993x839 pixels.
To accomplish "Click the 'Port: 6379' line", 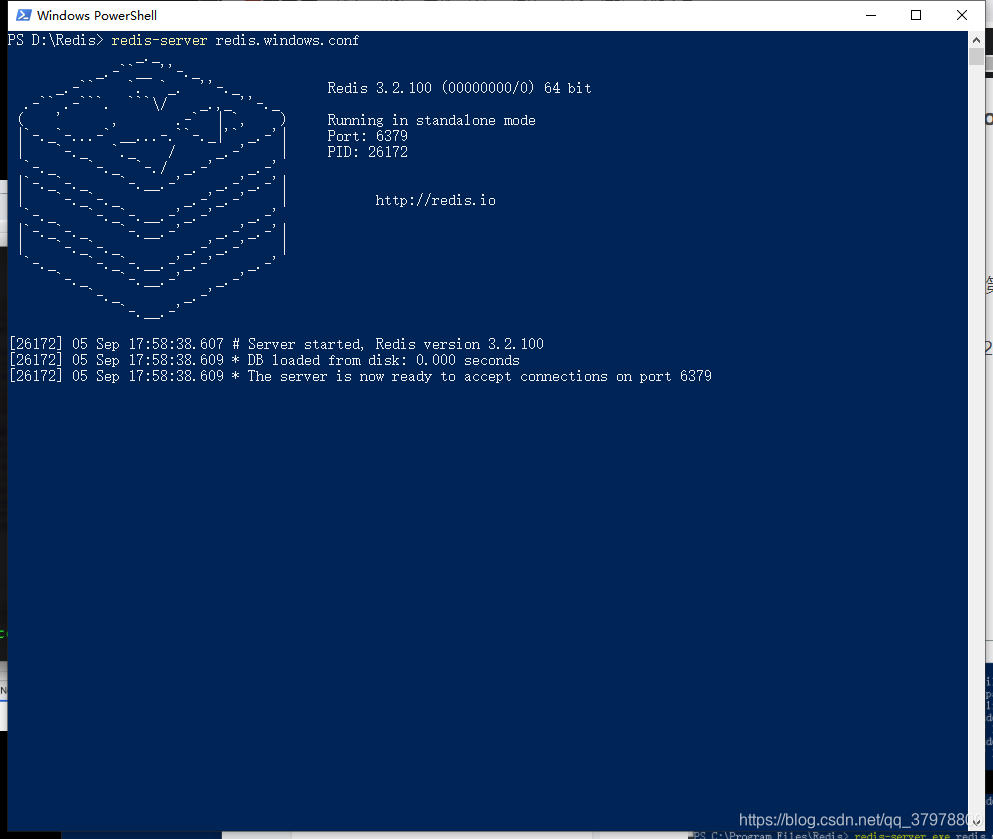I will tap(367, 136).
